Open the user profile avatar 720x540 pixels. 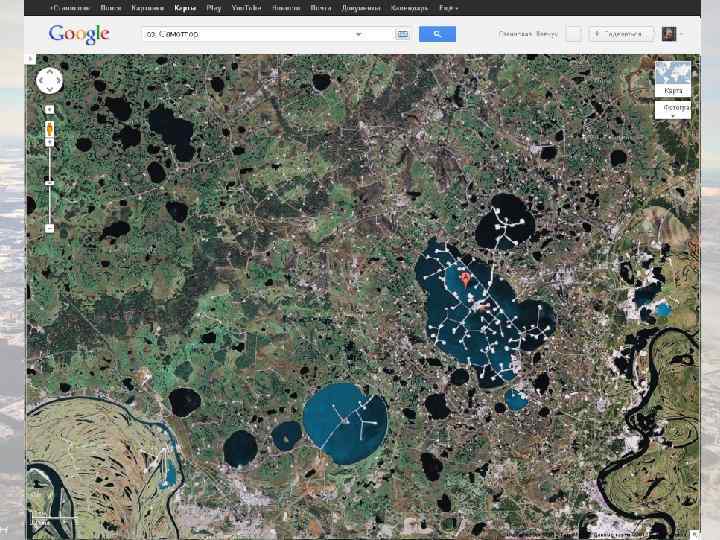(669, 34)
